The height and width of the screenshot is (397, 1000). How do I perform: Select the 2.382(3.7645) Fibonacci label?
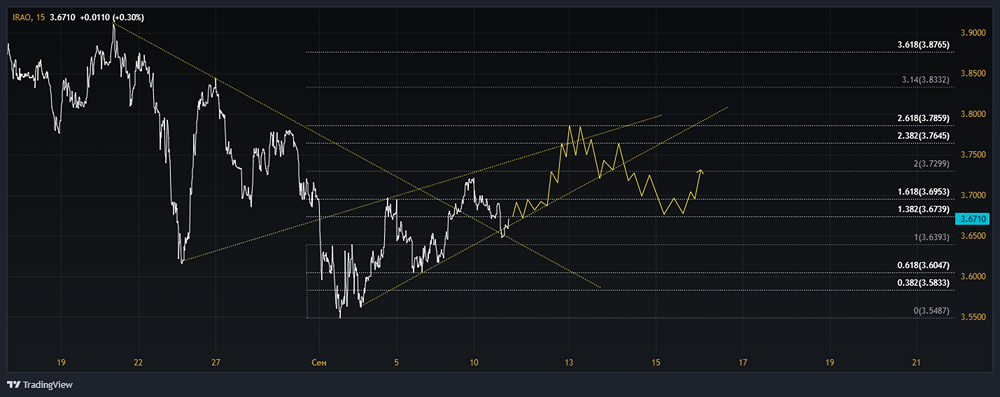tap(923, 135)
